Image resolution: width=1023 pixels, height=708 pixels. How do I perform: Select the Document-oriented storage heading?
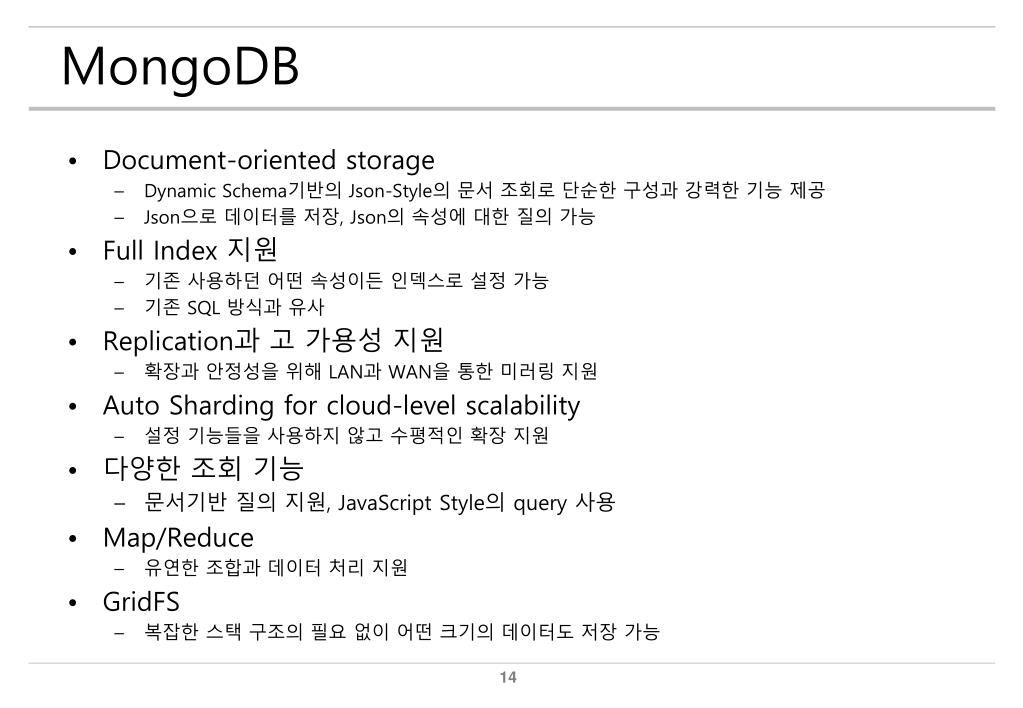(269, 161)
